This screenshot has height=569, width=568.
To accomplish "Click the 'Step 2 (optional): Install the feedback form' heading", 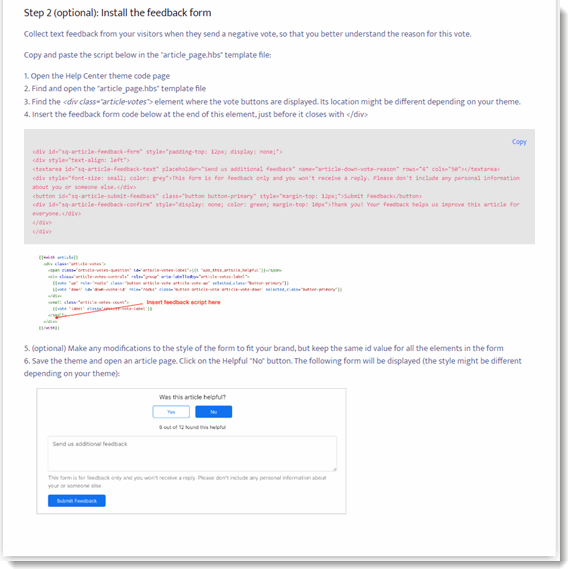I will [x=118, y=13].
